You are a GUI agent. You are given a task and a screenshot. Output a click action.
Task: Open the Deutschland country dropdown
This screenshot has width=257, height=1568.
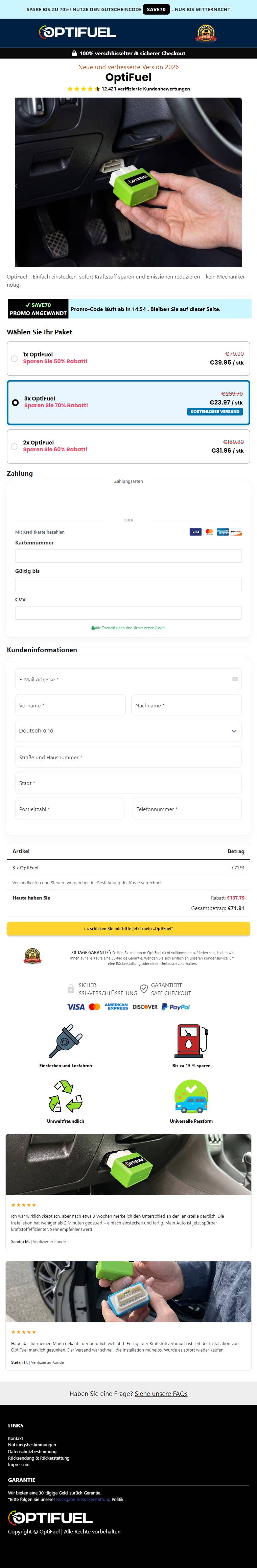[128, 731]
